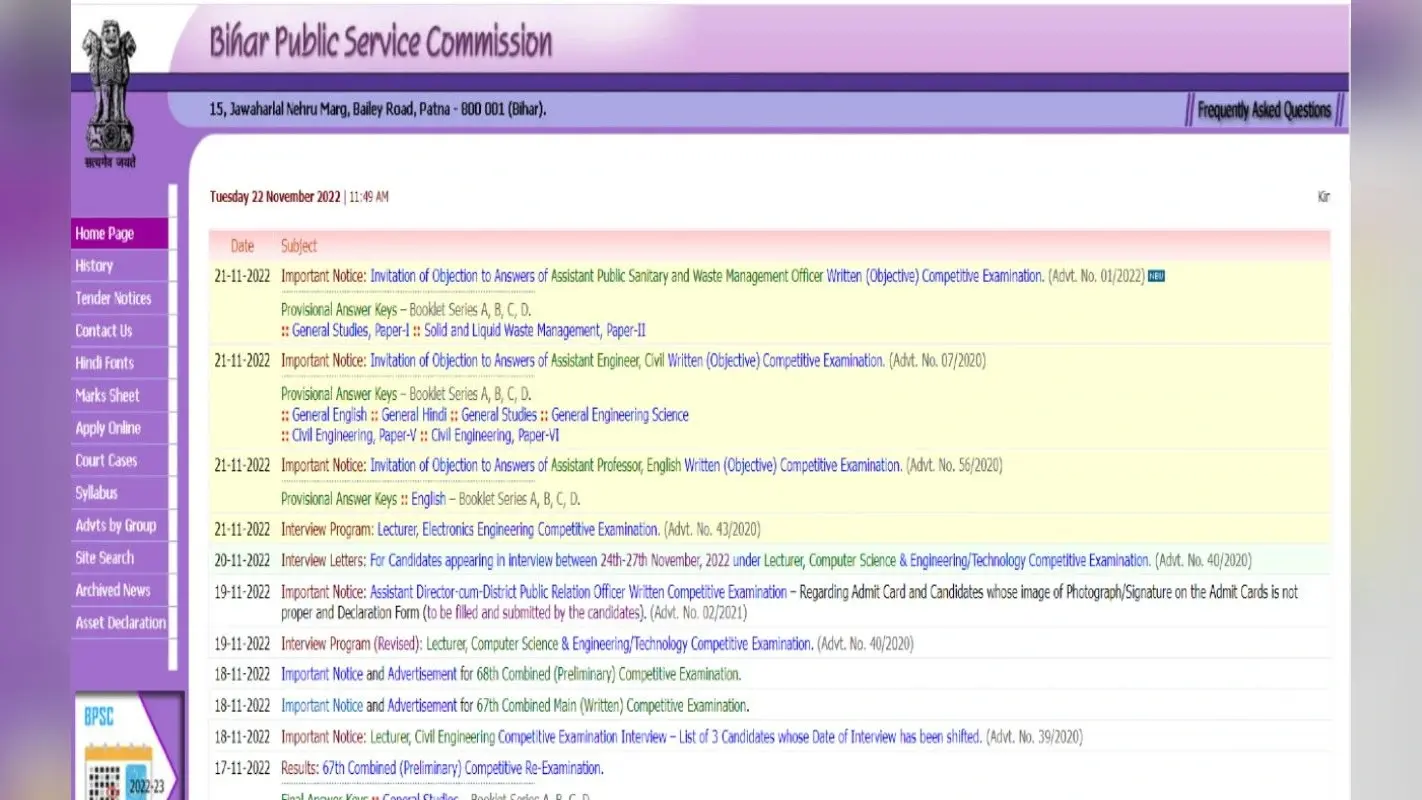Image resolution: width=1422 pixels, height=800 pixels.
Task: Open the General English answer key
Action: tap(329, 415)
